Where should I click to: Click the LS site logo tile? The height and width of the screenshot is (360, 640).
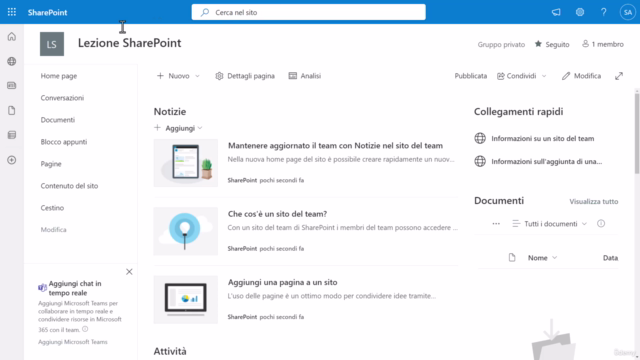coord(52,44)
